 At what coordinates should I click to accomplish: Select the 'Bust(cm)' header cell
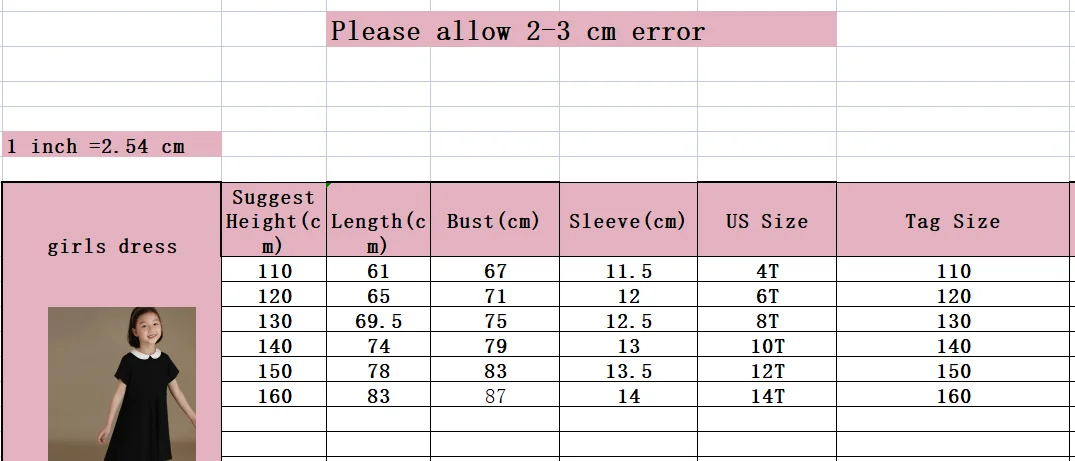(494, 221)
